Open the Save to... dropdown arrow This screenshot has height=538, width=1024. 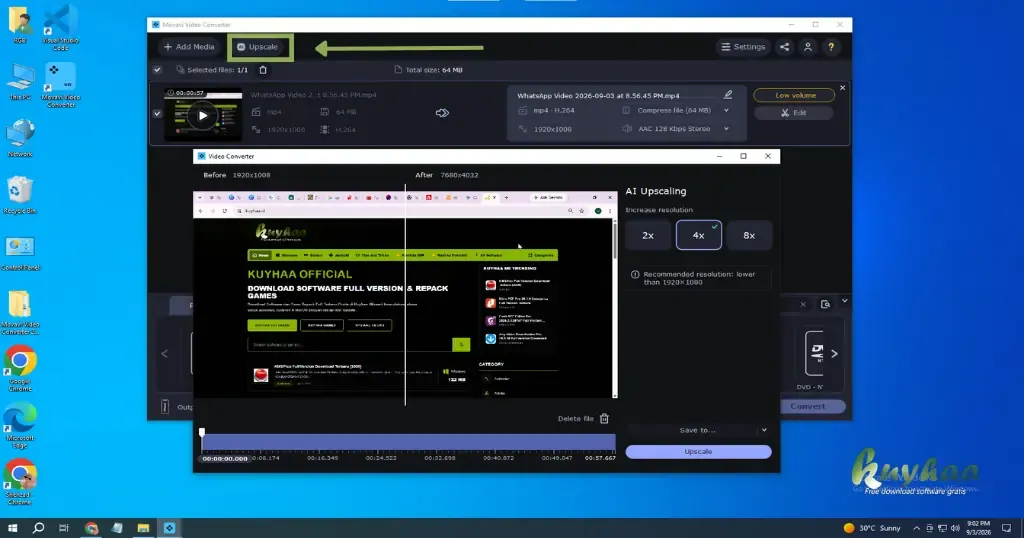[x=764, y=430]
